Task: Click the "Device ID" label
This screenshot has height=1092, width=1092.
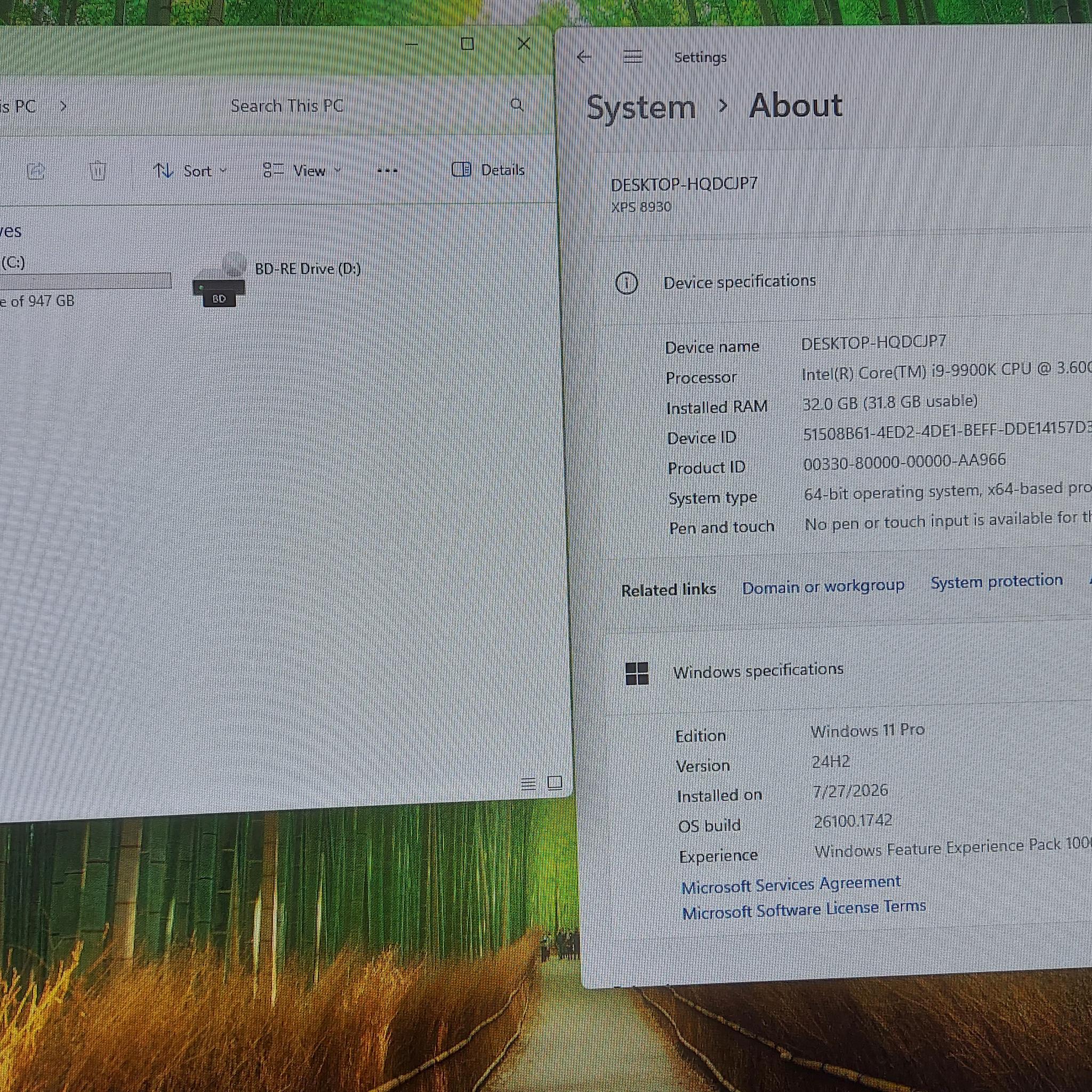Action: pyautogui.click(x=702, y=437)
